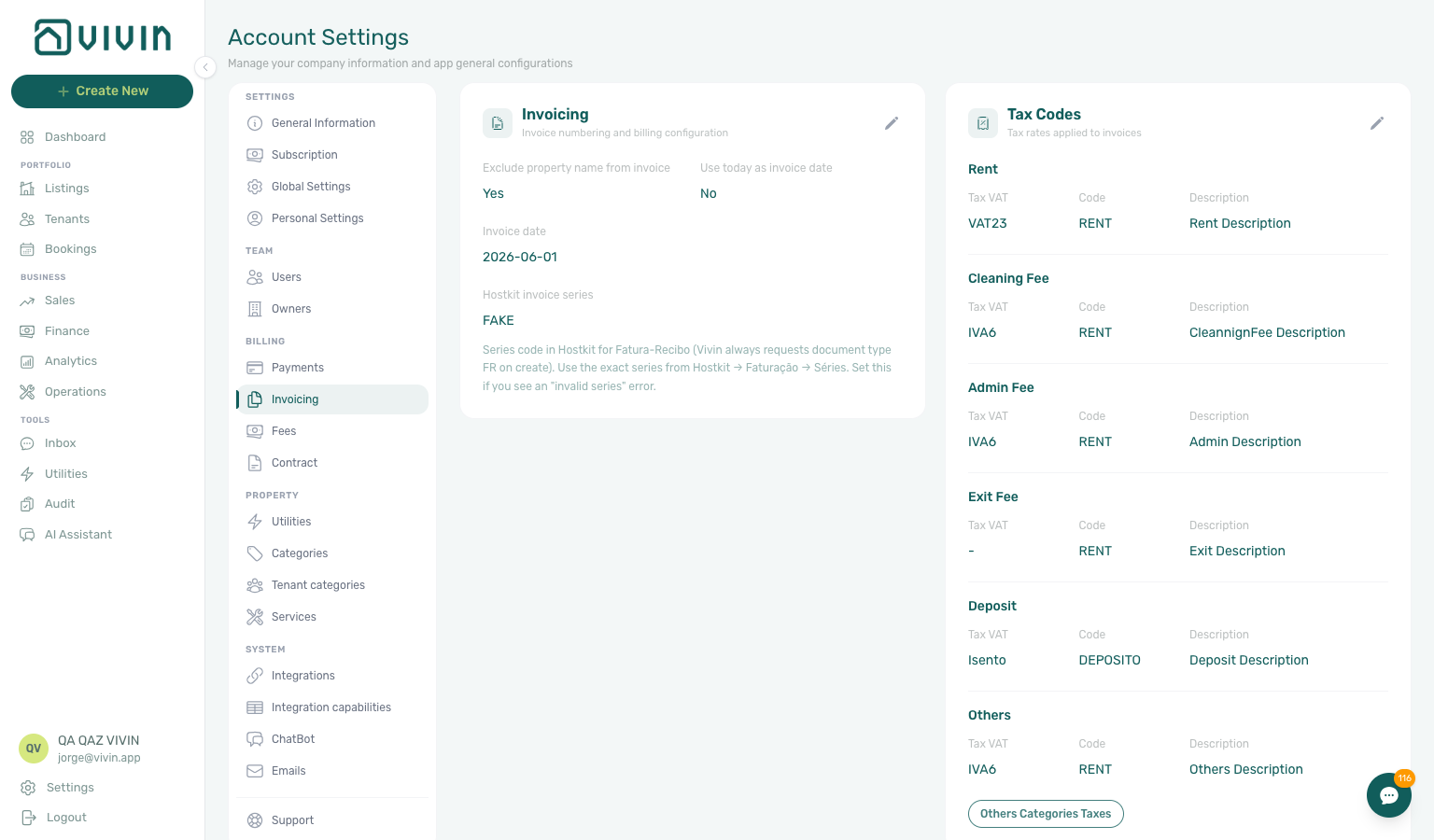Click the Utilities bolt icon under Tools
The height and width of the screenshot is (840, 1434).
click(27, 474)
